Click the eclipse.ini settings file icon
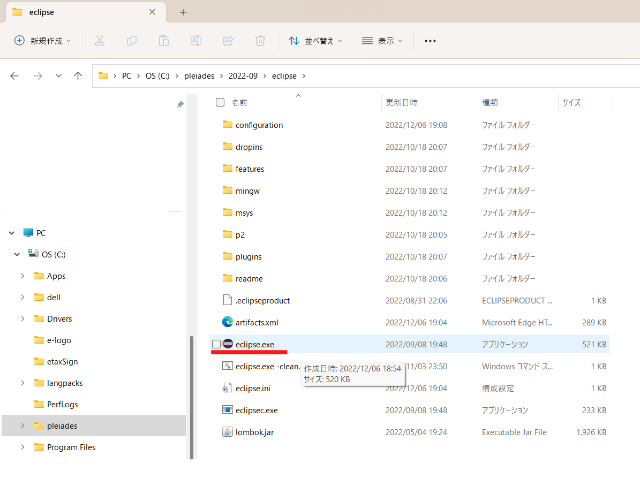This screenshot has width=640, height=480. [227, 388]
